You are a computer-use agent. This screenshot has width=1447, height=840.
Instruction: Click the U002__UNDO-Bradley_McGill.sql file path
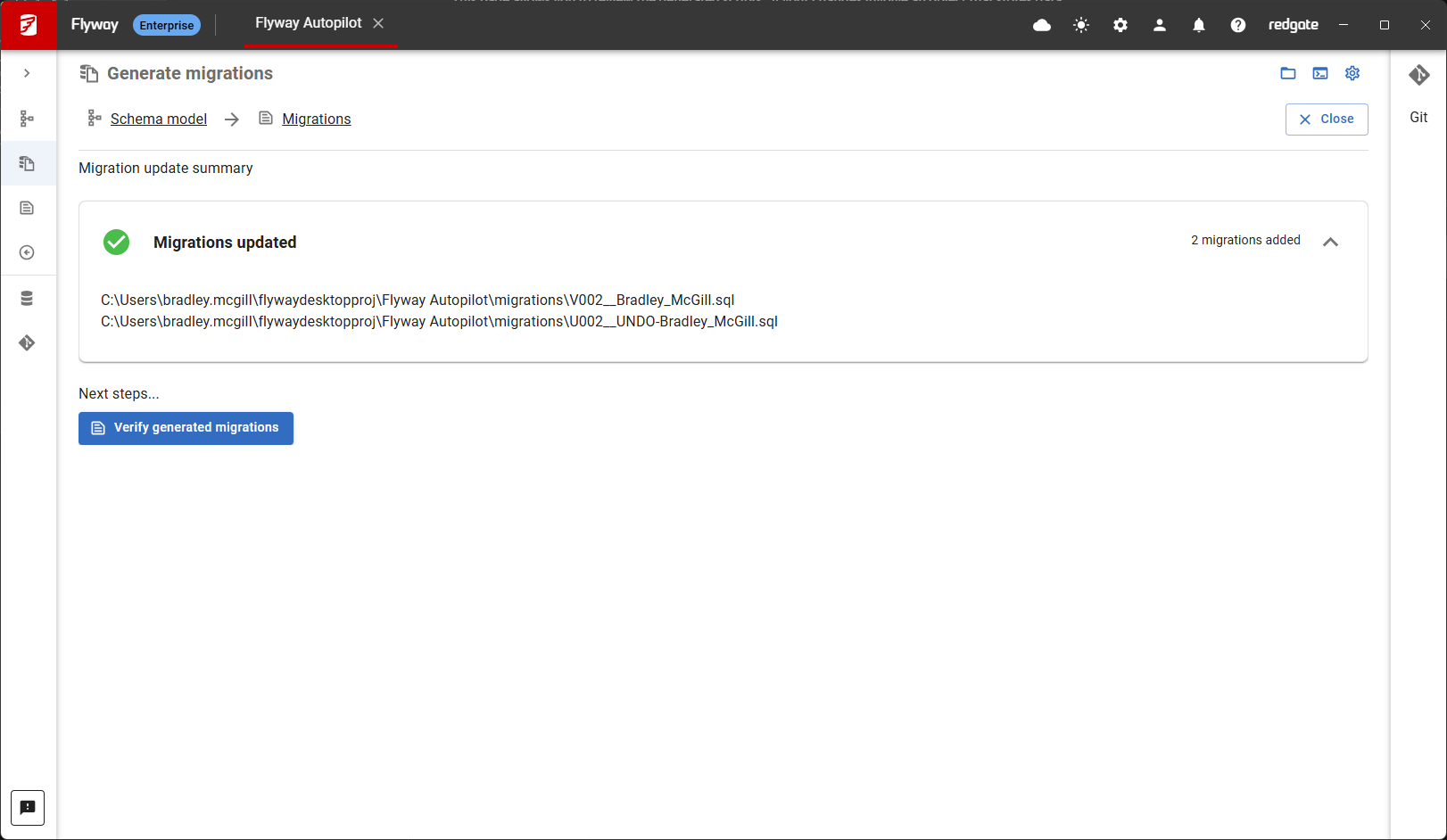[x=439, y=321]
